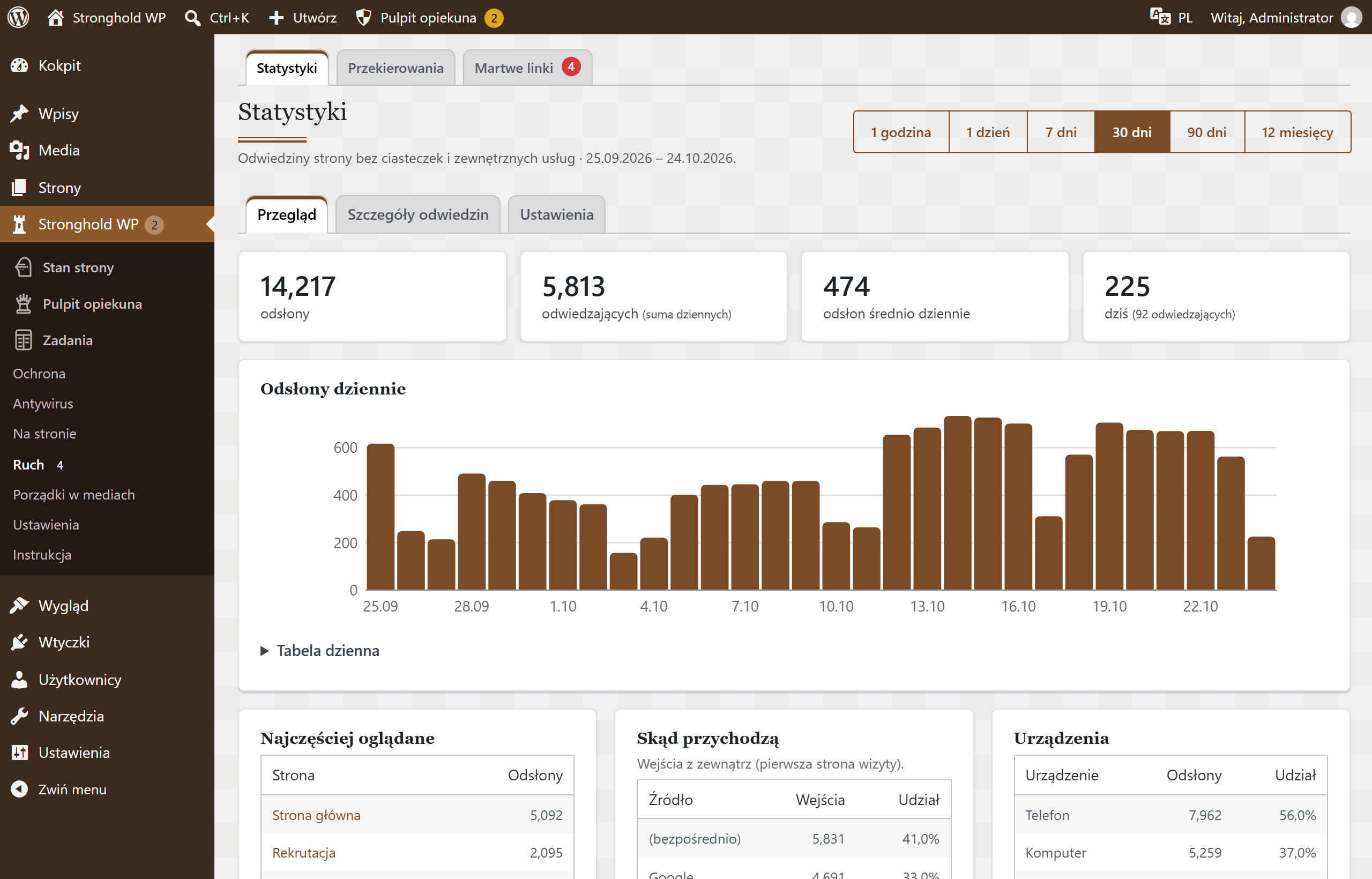This screenshot has width=1372, height=879.
Task: Select the 1 dzień time range
Action: [x=987, y=132]
